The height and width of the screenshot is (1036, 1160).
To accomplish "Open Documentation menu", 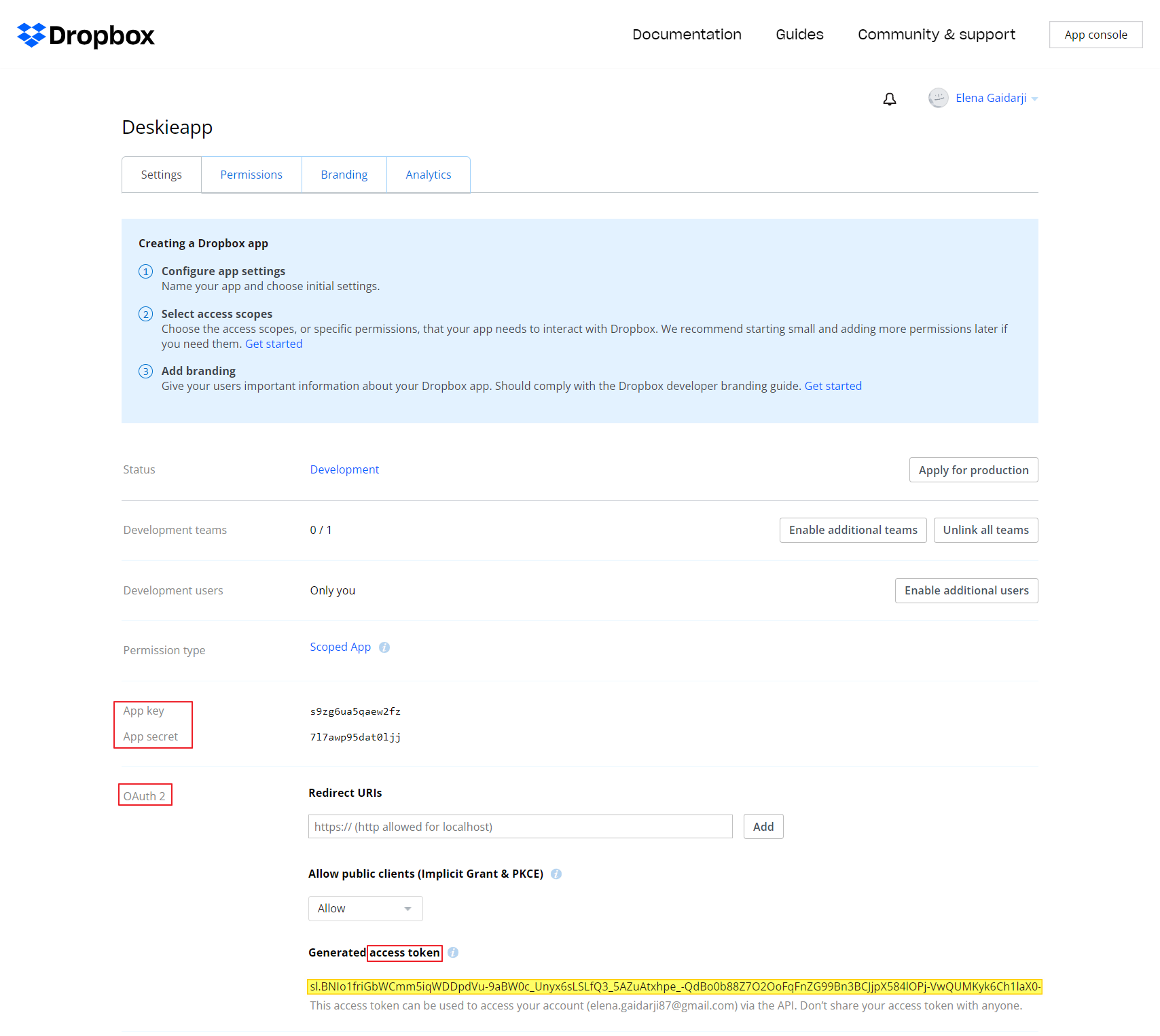I will 687,35.
